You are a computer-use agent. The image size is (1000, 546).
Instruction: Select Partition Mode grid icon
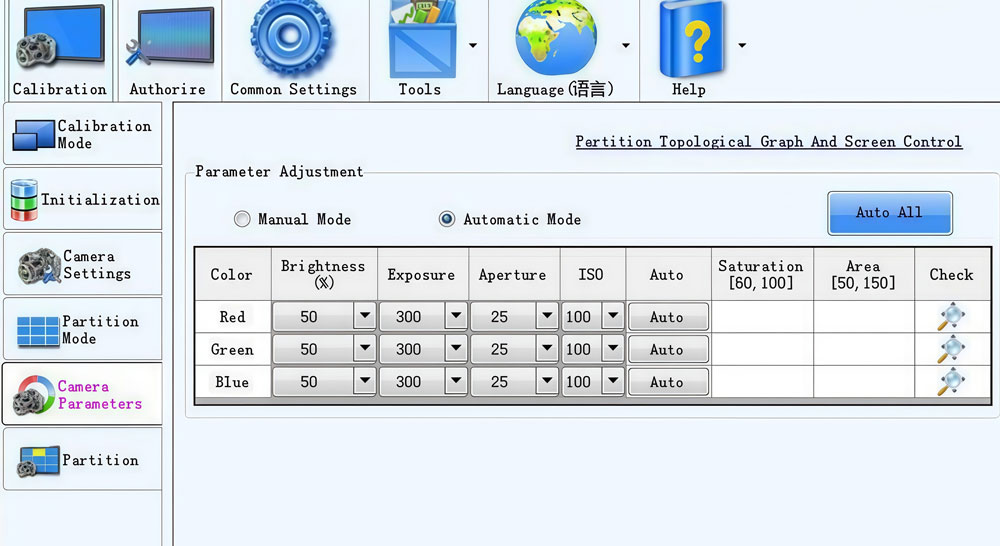38,331
